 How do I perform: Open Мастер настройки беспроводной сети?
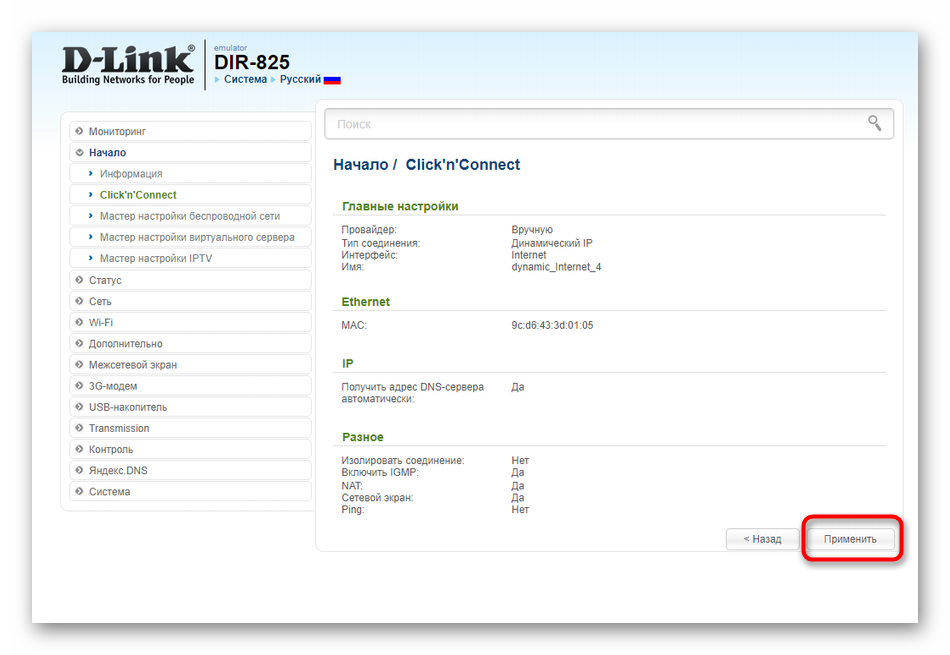pyautogui.click(x=190, y=216)
